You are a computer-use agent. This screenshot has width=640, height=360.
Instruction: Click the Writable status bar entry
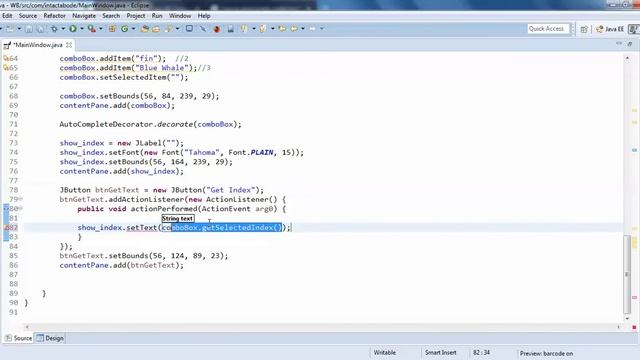coord(384,353)
